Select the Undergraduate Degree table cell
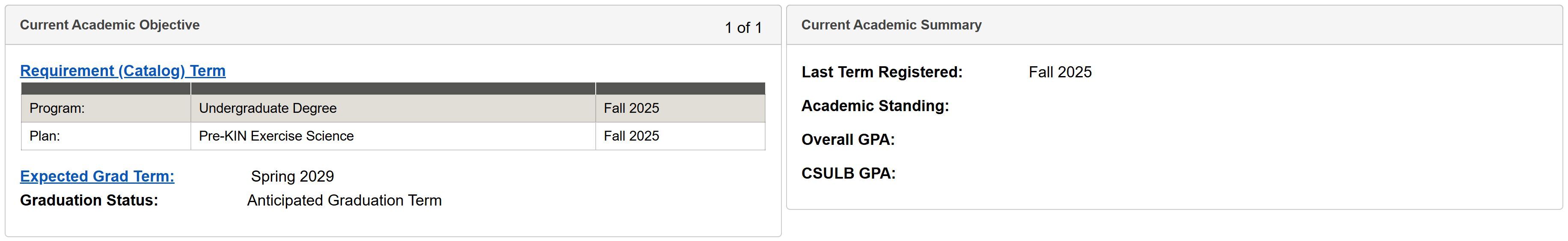Screen dimensions: 1568x241 pos(268,109)
